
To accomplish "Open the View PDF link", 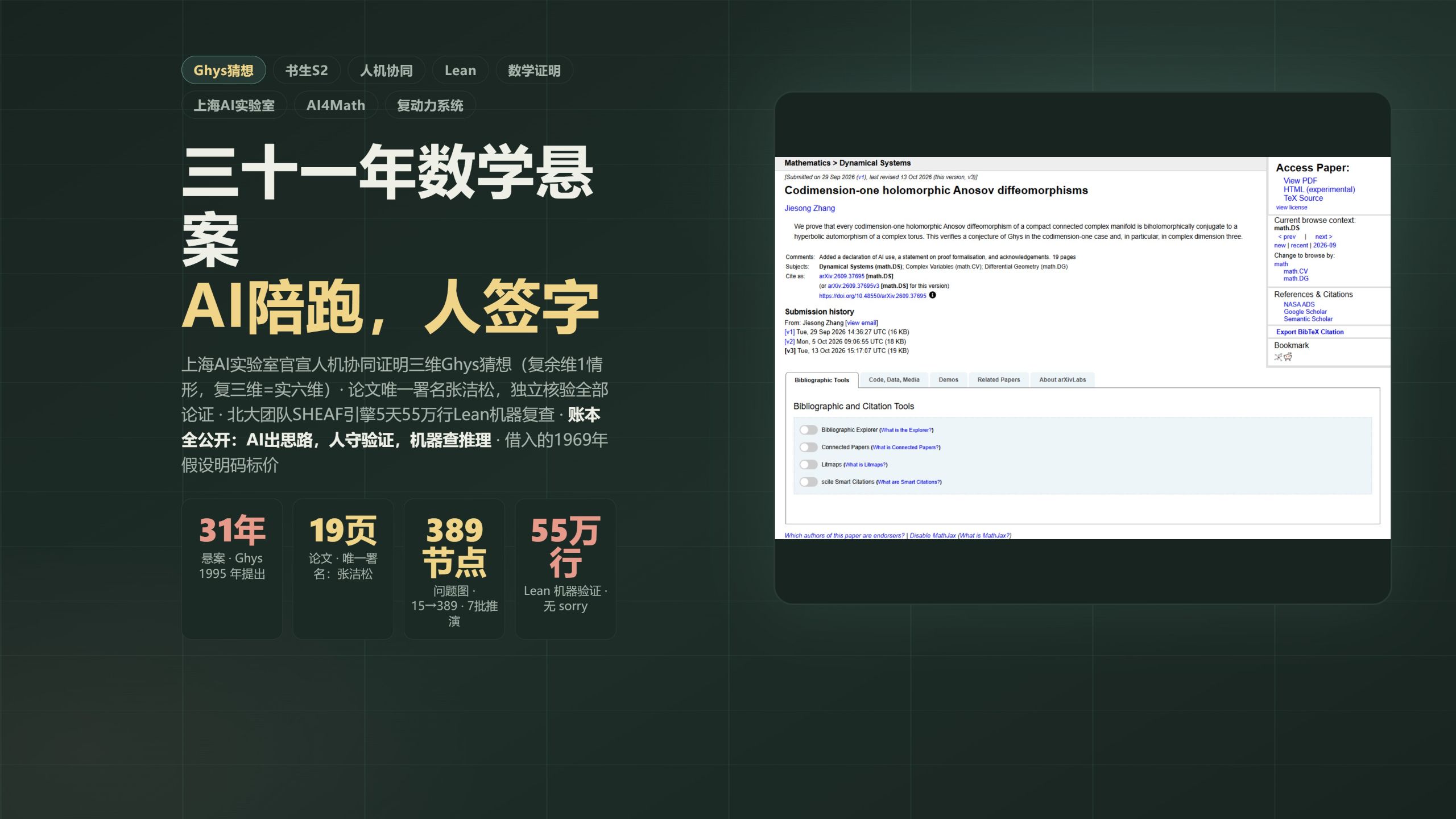I will coord(1300,180).
